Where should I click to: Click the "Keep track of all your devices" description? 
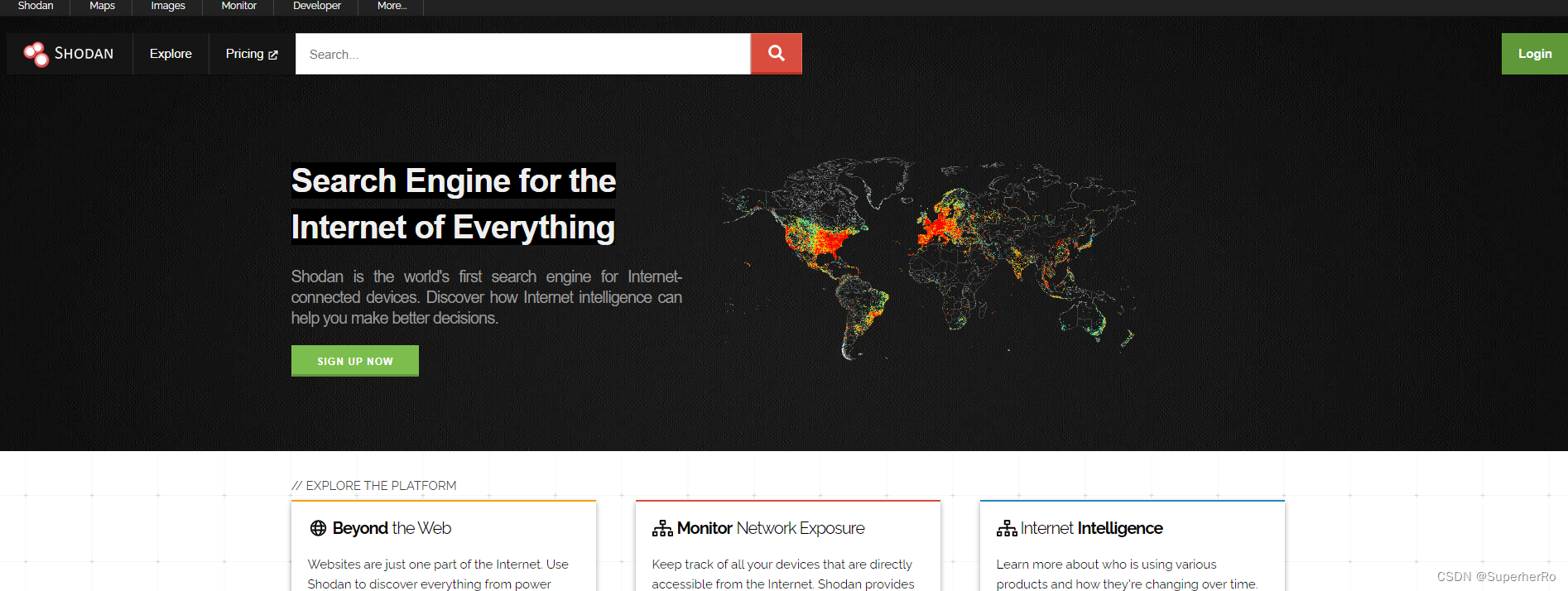tap(783, 574)
